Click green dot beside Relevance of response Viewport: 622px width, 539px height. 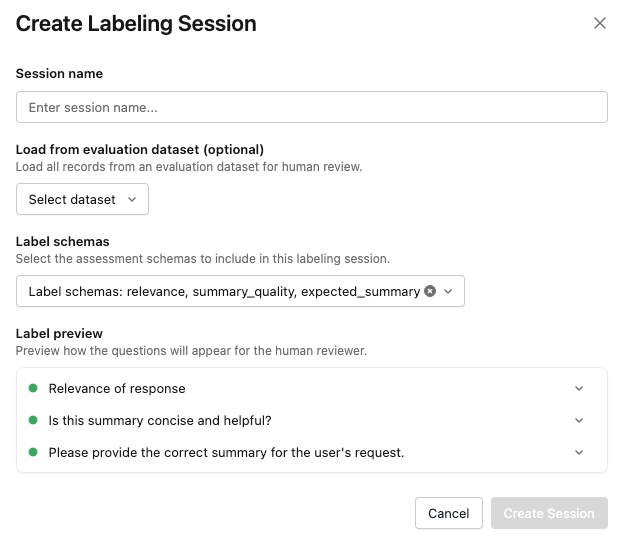(x=33, y=388)
